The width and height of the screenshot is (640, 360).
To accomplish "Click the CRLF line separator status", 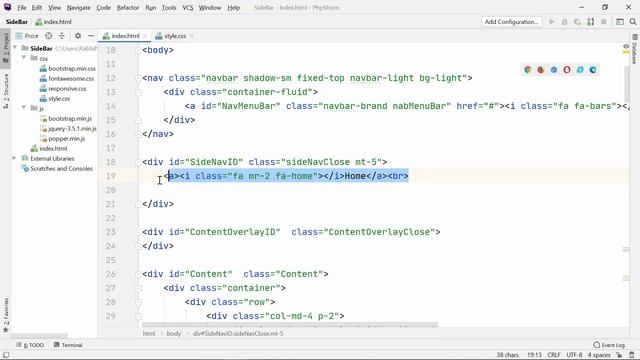I will tap(554, 355).
